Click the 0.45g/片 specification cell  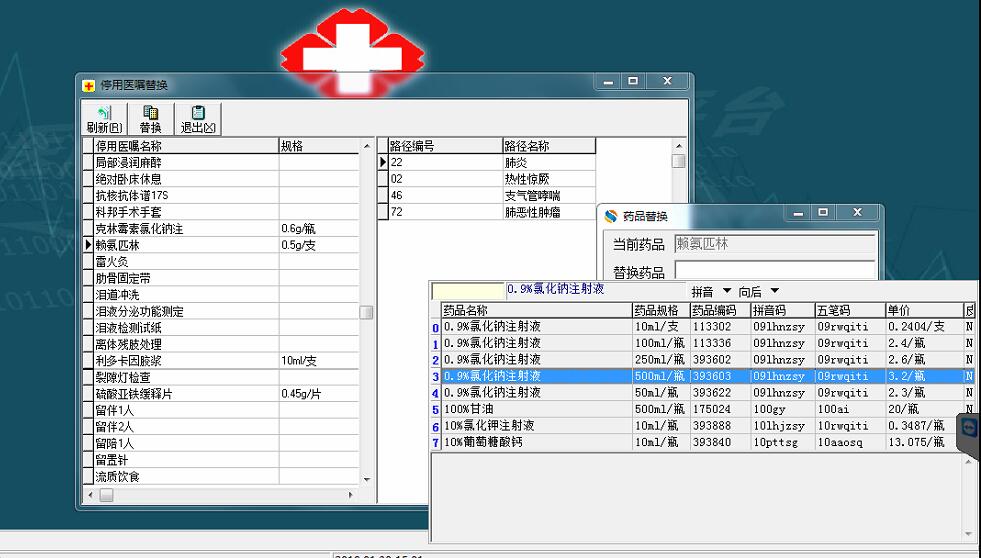(319, 394)
